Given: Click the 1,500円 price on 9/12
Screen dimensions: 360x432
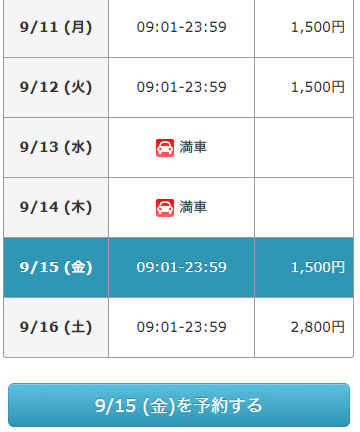Looking at the screenshot, I should coord(318,87).
